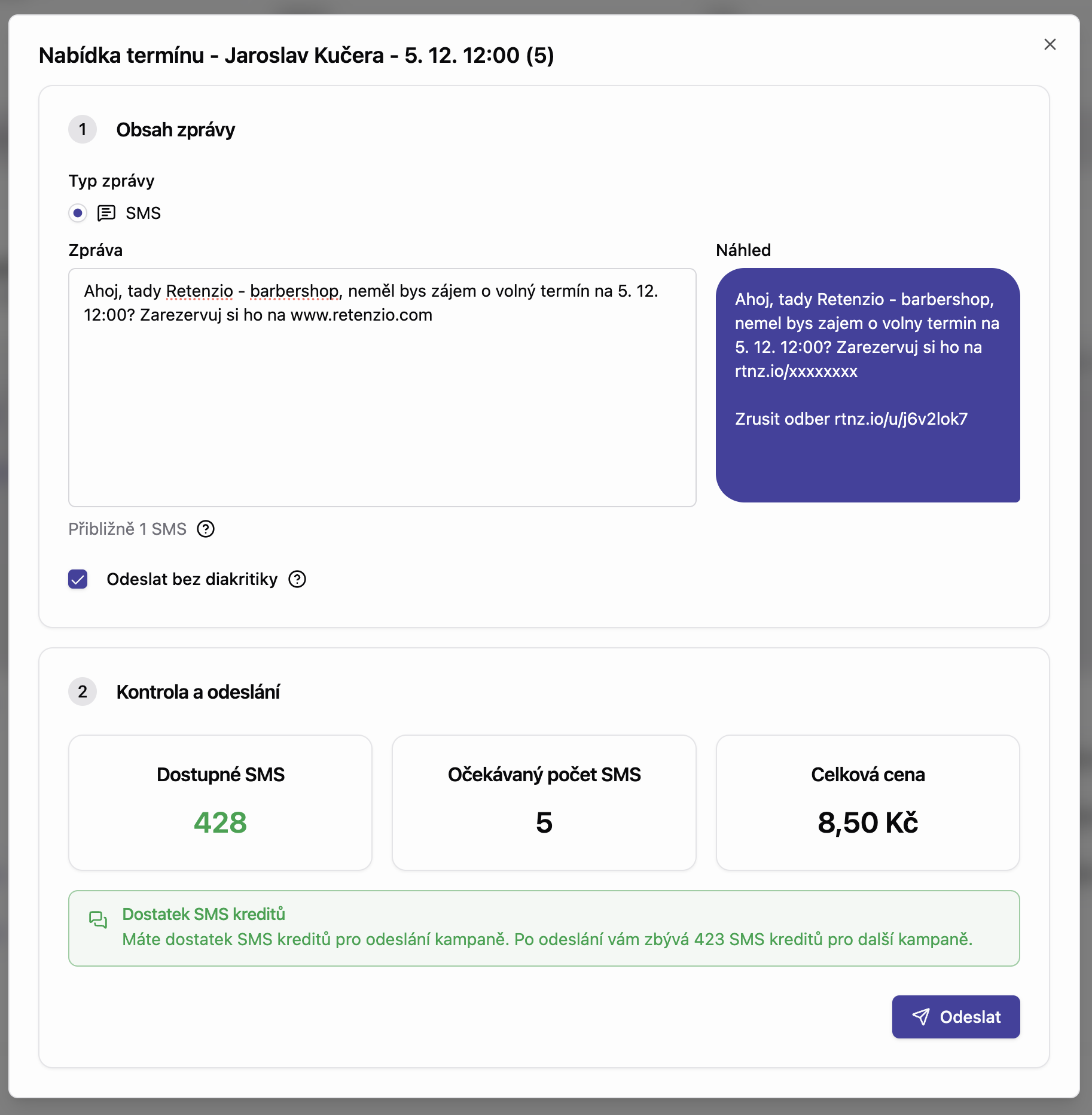Click the step 2 badge next to Kontrola a odeslání
The height and width of the screenshot is (1115, 1092).
83,692
